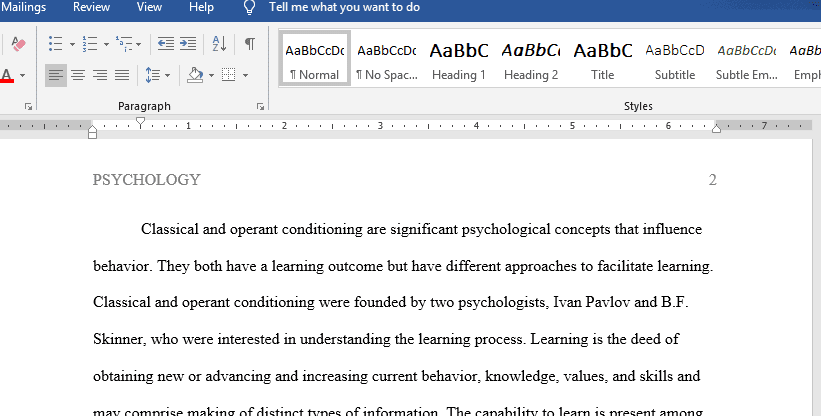The height and width of the screenshot is (416, 821).
Task: Open multilevel list dropdown arrow
Action: click(x=138, y=44)
